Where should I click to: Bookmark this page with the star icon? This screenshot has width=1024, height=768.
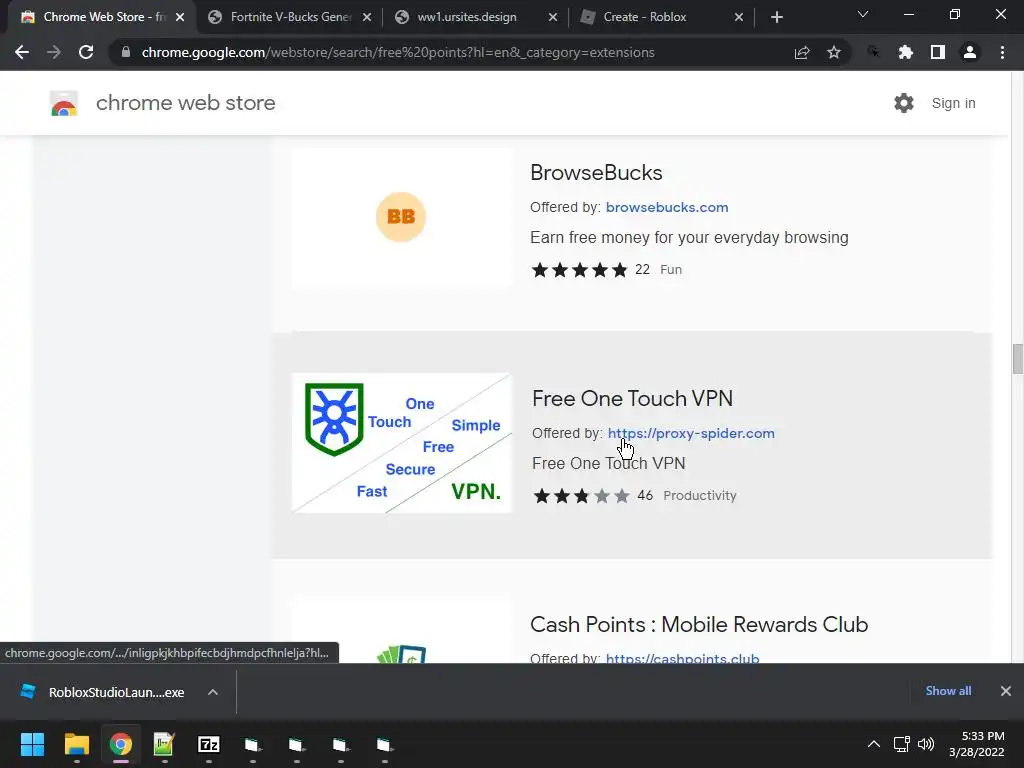point(834,52)
